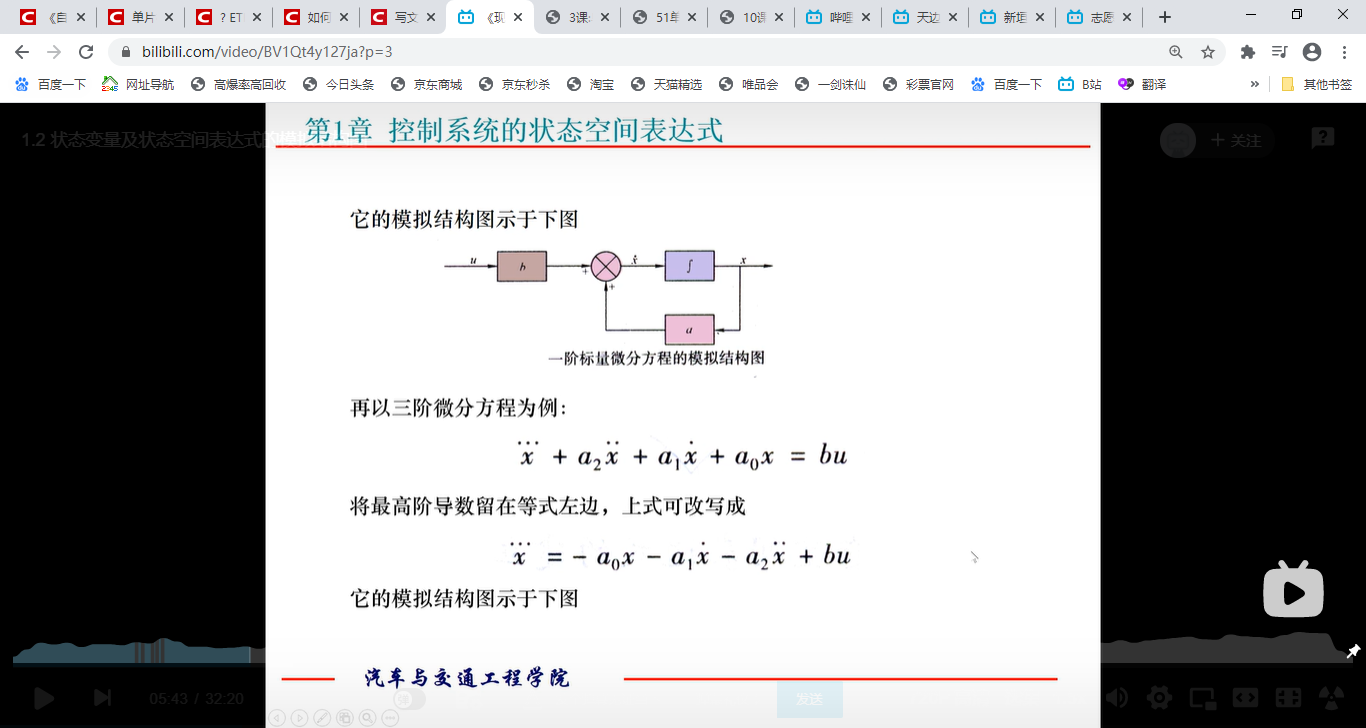
Task: Switch to the 天边 tab
Action: point(924,17)
